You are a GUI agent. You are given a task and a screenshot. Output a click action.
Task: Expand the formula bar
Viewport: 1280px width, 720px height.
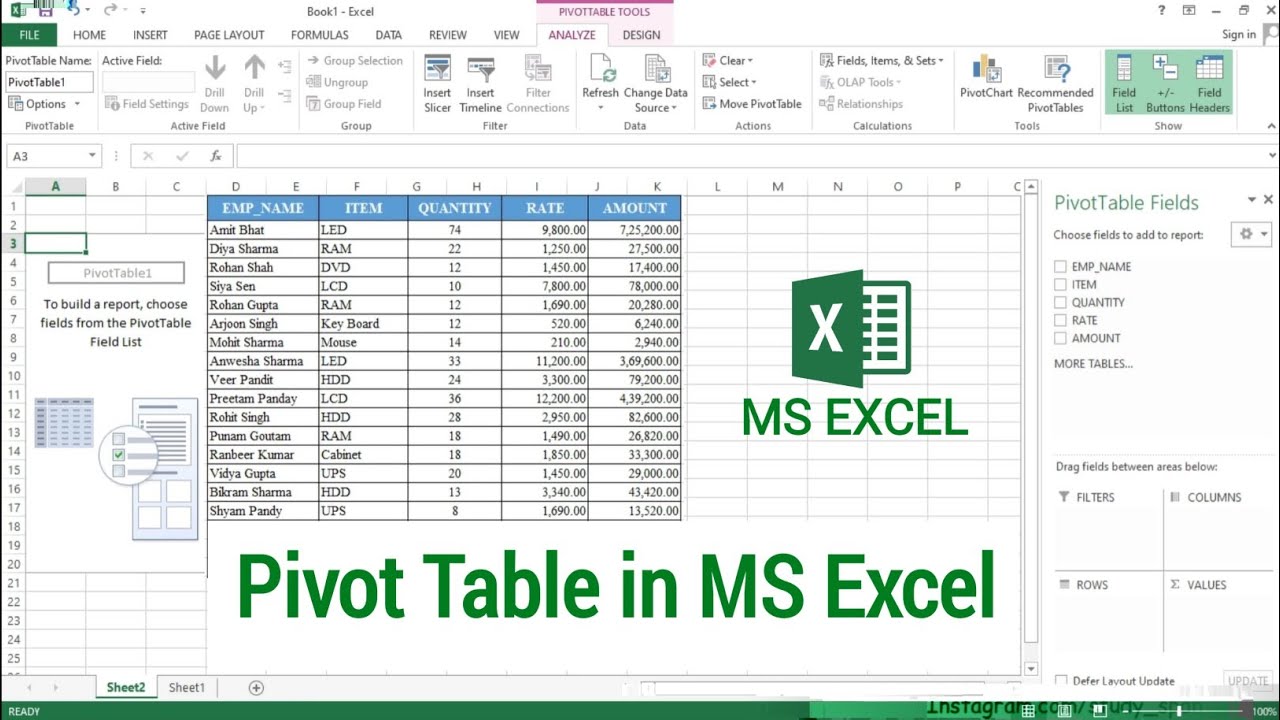(x=1272, y=156)
